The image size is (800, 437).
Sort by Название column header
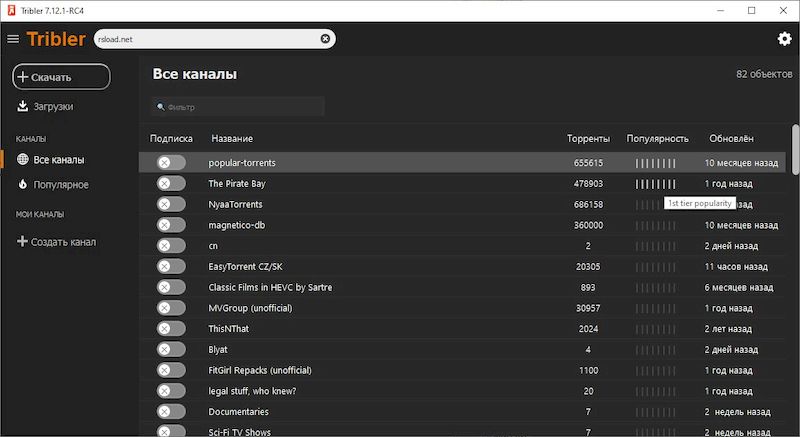[x=232, y=139]
